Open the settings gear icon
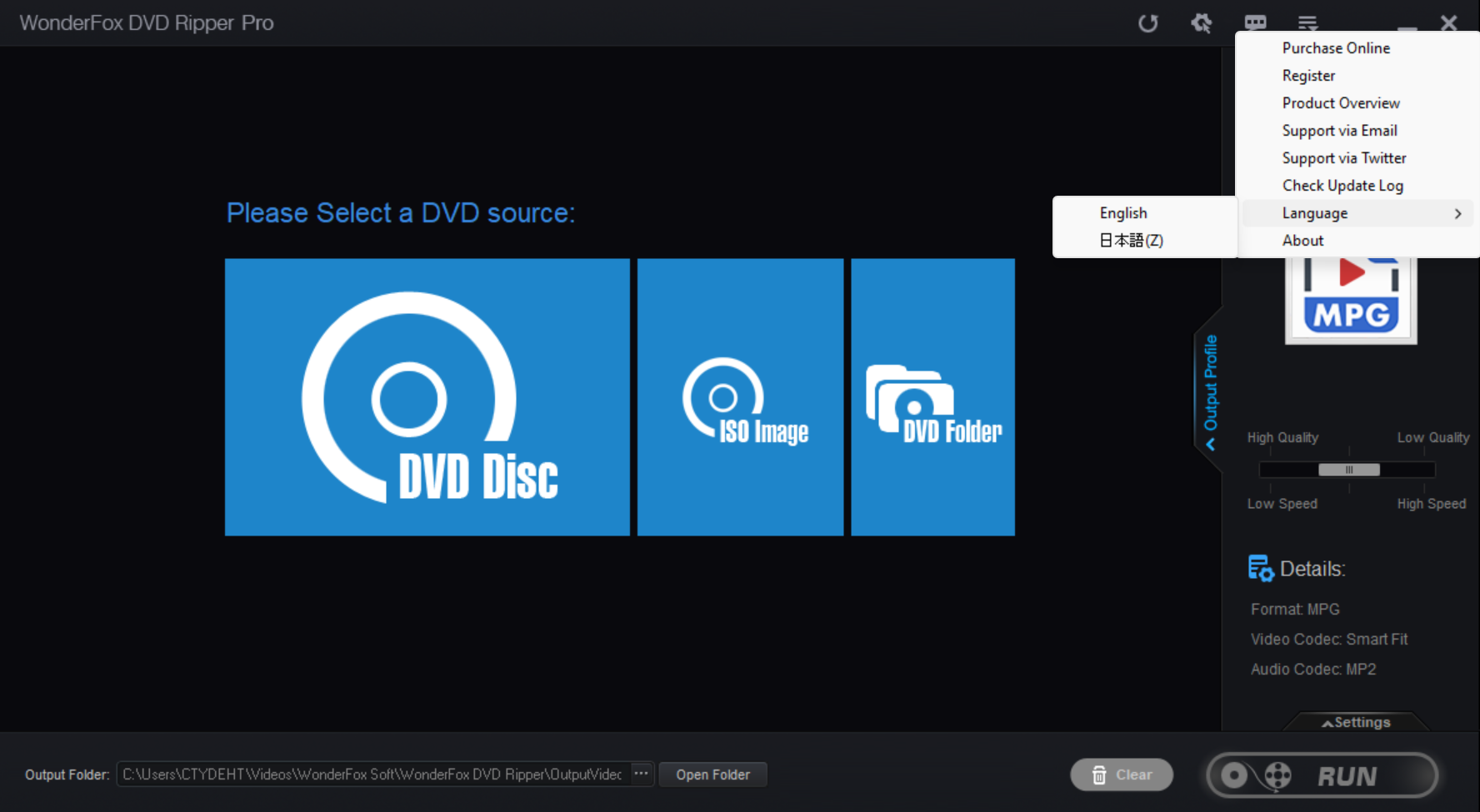This screenshot has width=1480, height=812. (x=1201, y=22)
